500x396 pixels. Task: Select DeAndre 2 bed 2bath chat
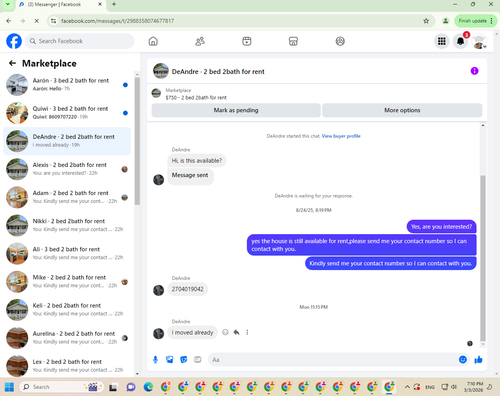tap(67, 141)
